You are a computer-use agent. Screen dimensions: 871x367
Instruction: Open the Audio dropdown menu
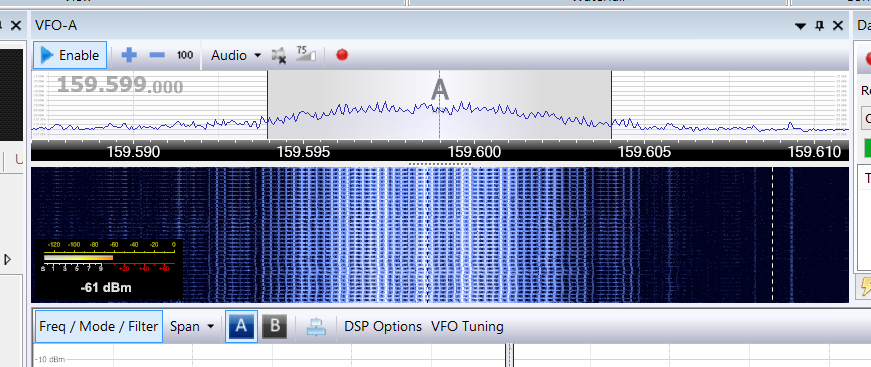[x=236, y=55]
